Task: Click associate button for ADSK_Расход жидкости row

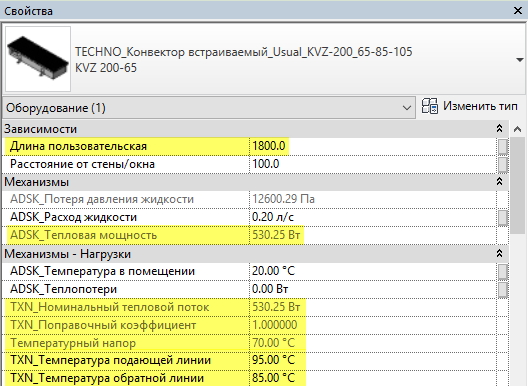Action: coord(502,218)
